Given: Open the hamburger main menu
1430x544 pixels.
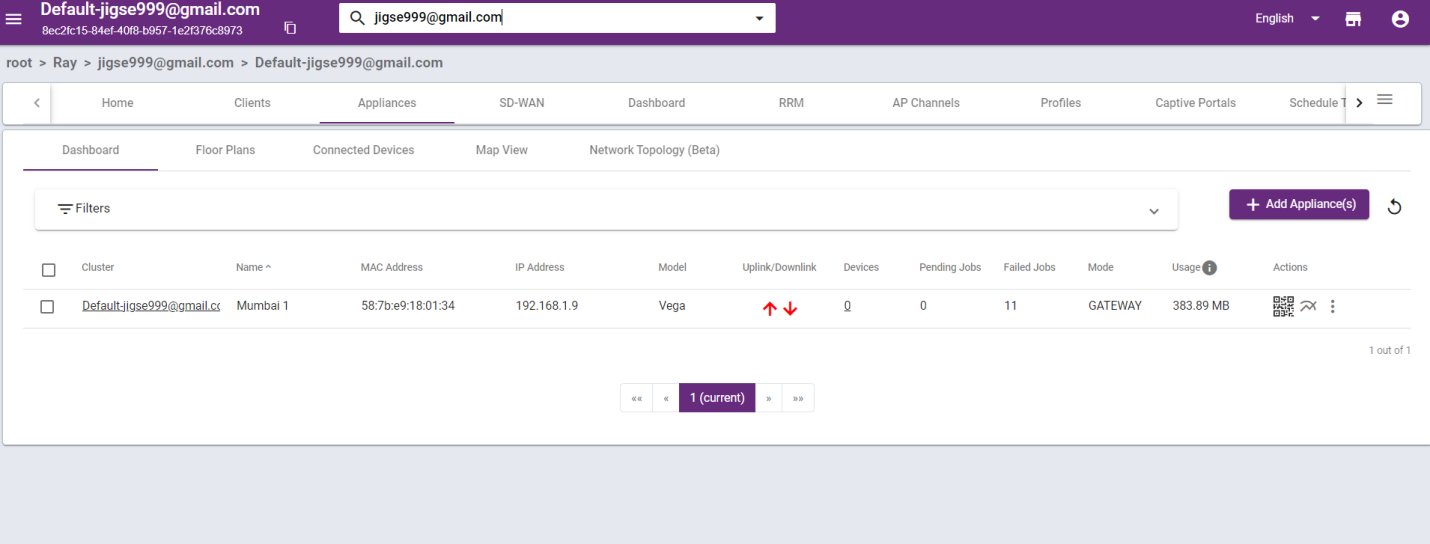Looking at the screenshot, I should [x=14, y=19].
